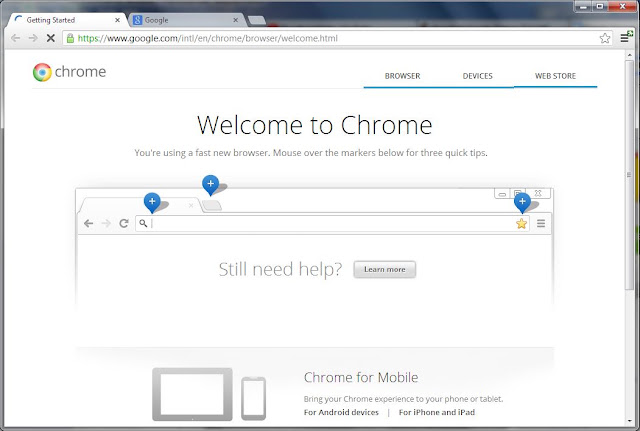The width and height of the screenshot is (640, 431).
Task: Open a new tab with the new-tab button
Action: pyautogui.click(x=257, y=20)
